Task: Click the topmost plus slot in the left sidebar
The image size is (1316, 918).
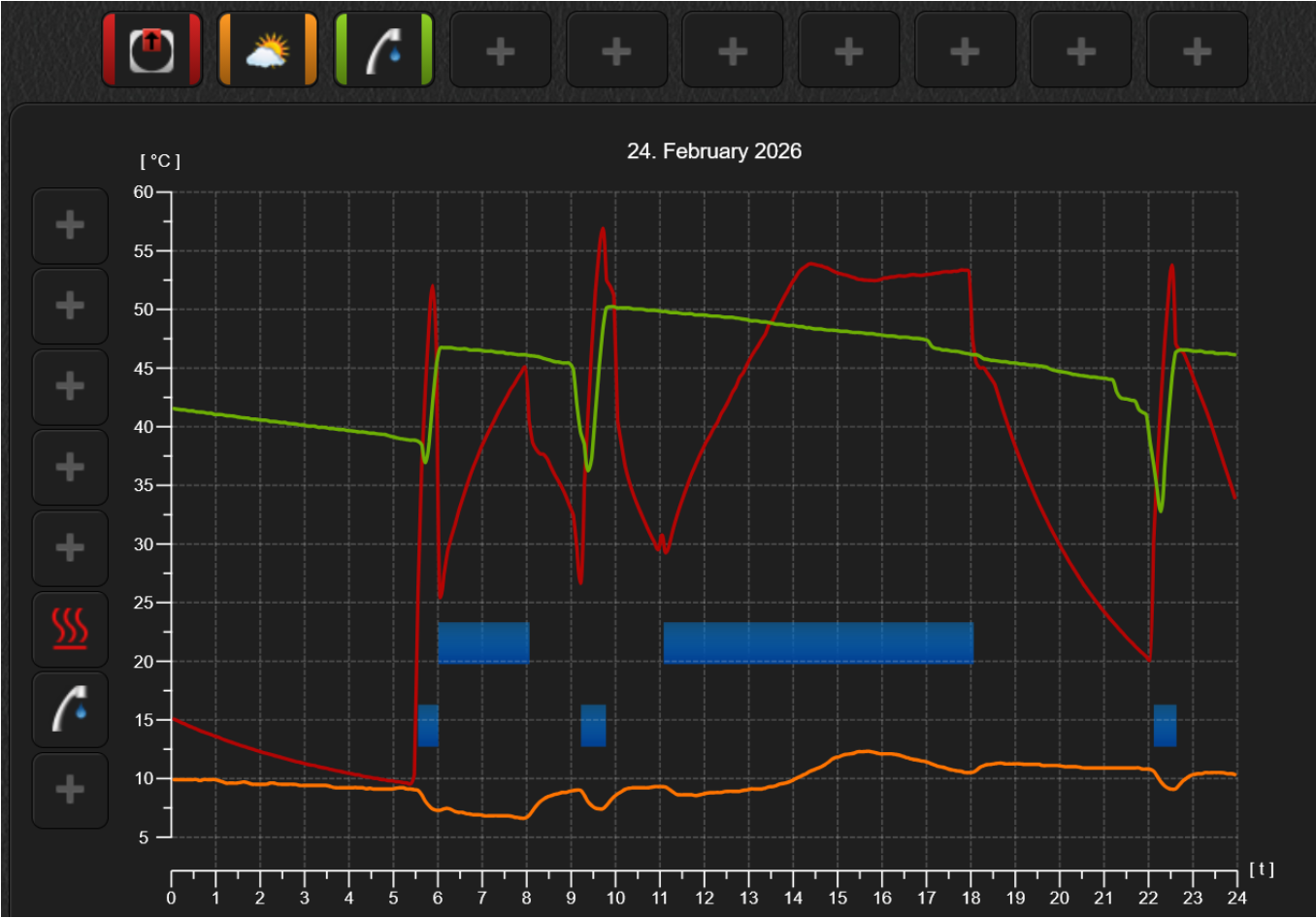Action: [70, 226]
